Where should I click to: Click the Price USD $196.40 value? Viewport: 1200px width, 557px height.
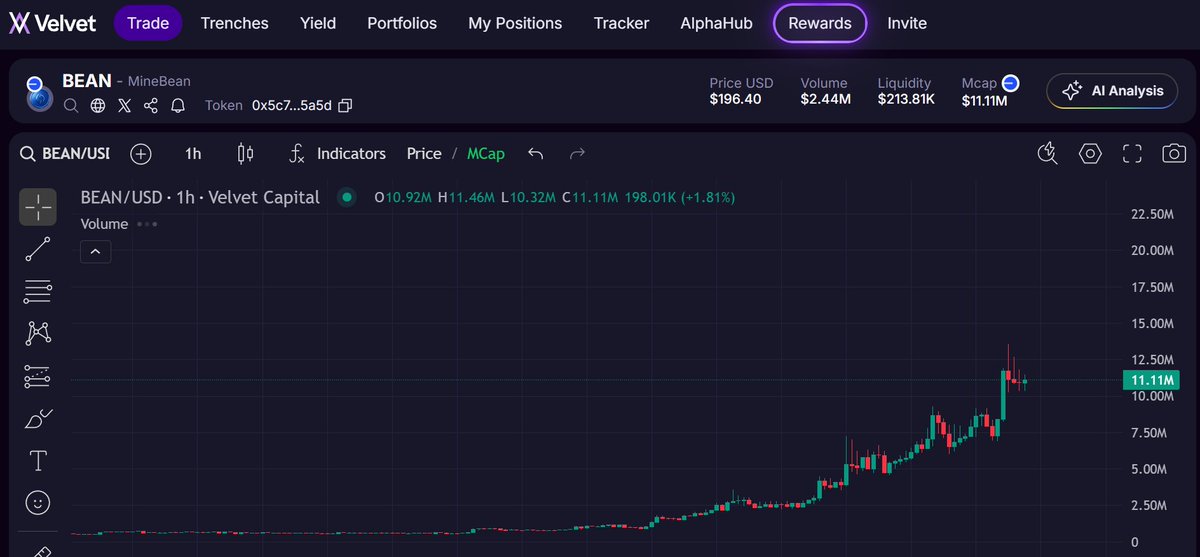(x=735, y=100)
